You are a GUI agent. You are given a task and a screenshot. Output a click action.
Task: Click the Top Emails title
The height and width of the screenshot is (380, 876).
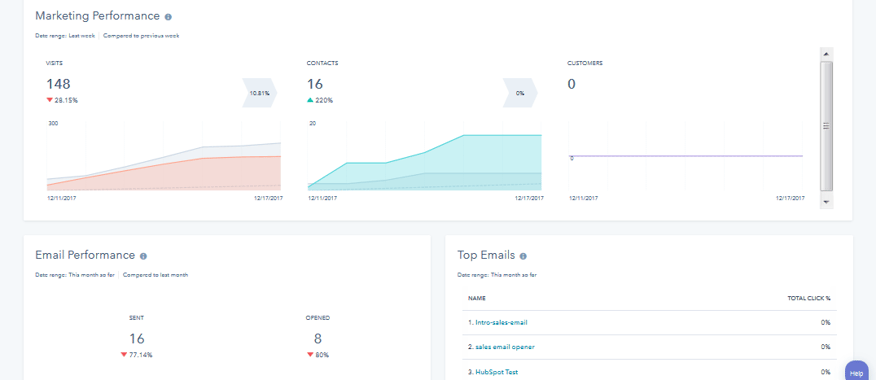(486, 255)
